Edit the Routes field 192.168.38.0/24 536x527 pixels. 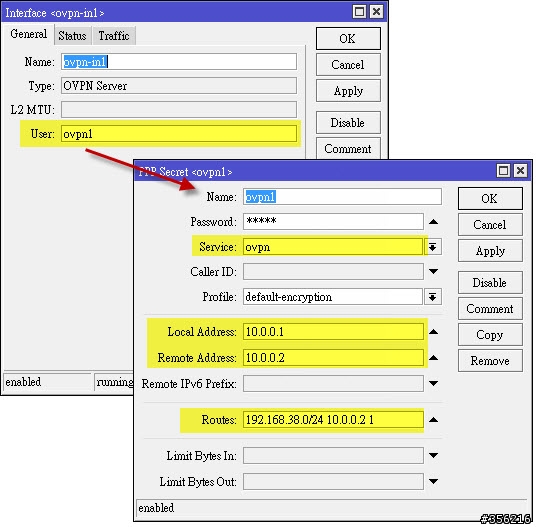point(333,419)
